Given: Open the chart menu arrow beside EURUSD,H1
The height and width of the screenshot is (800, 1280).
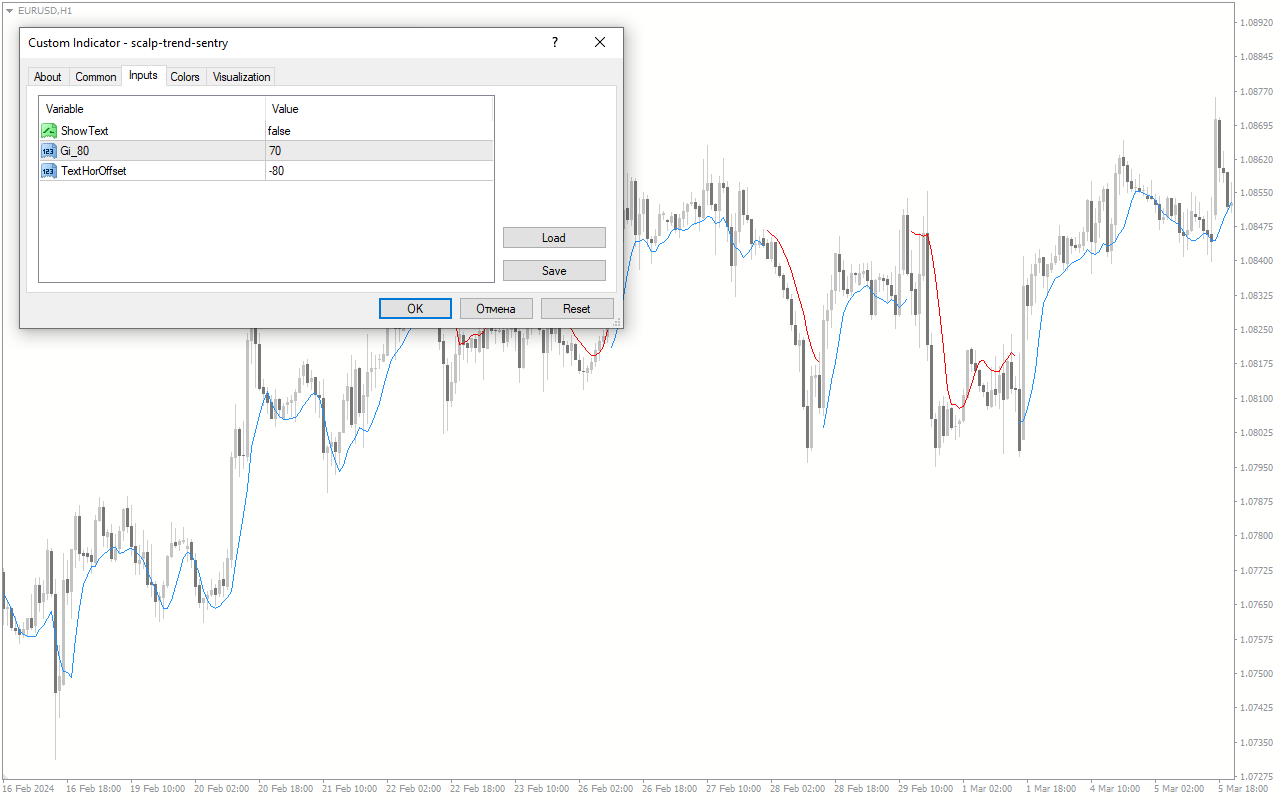Looking at the screenshot, I should (x=9, y=10).
